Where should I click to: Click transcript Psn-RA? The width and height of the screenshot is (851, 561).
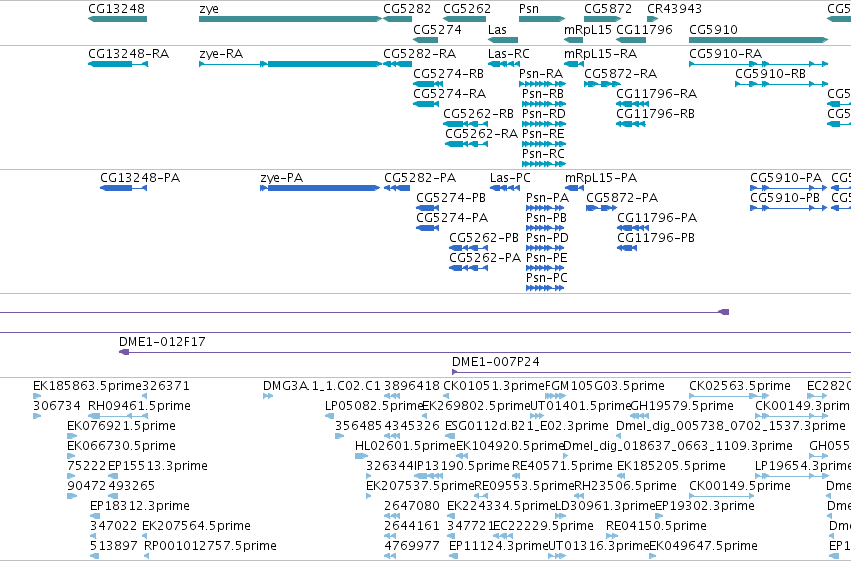pyautogui.click(x=541, y=73)
